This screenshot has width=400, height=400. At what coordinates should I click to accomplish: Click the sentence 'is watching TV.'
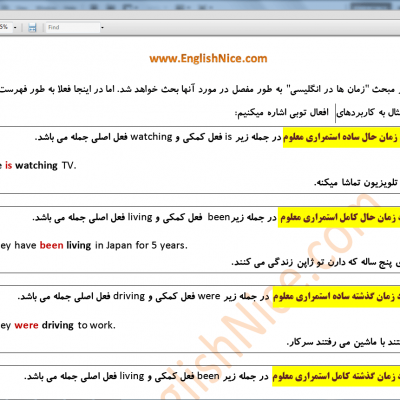41,165
